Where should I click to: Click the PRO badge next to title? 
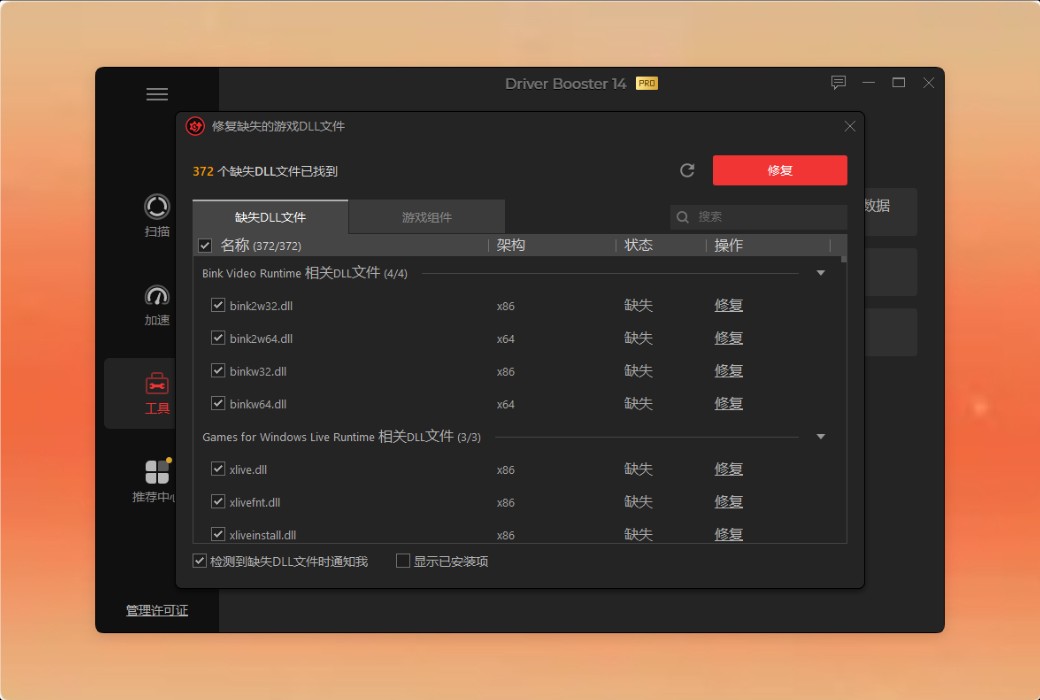click(x=647, y=84)
